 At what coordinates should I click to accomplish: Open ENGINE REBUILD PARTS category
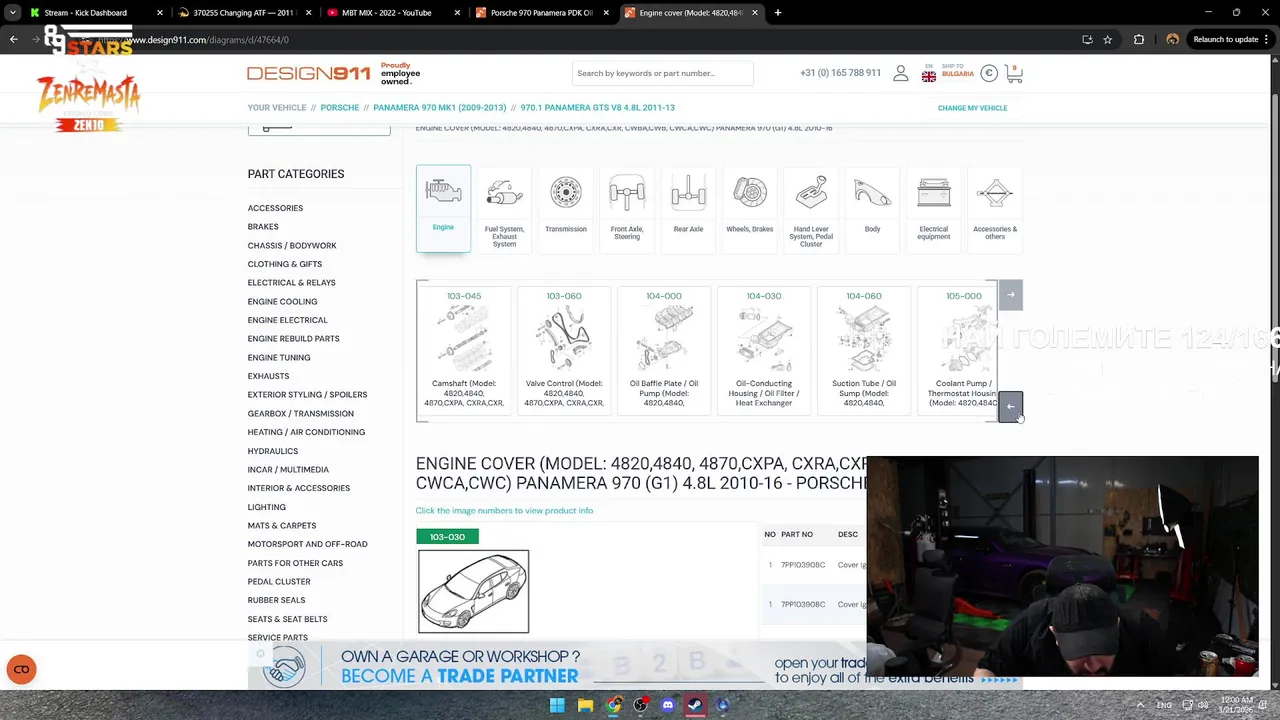pos(293,339)
